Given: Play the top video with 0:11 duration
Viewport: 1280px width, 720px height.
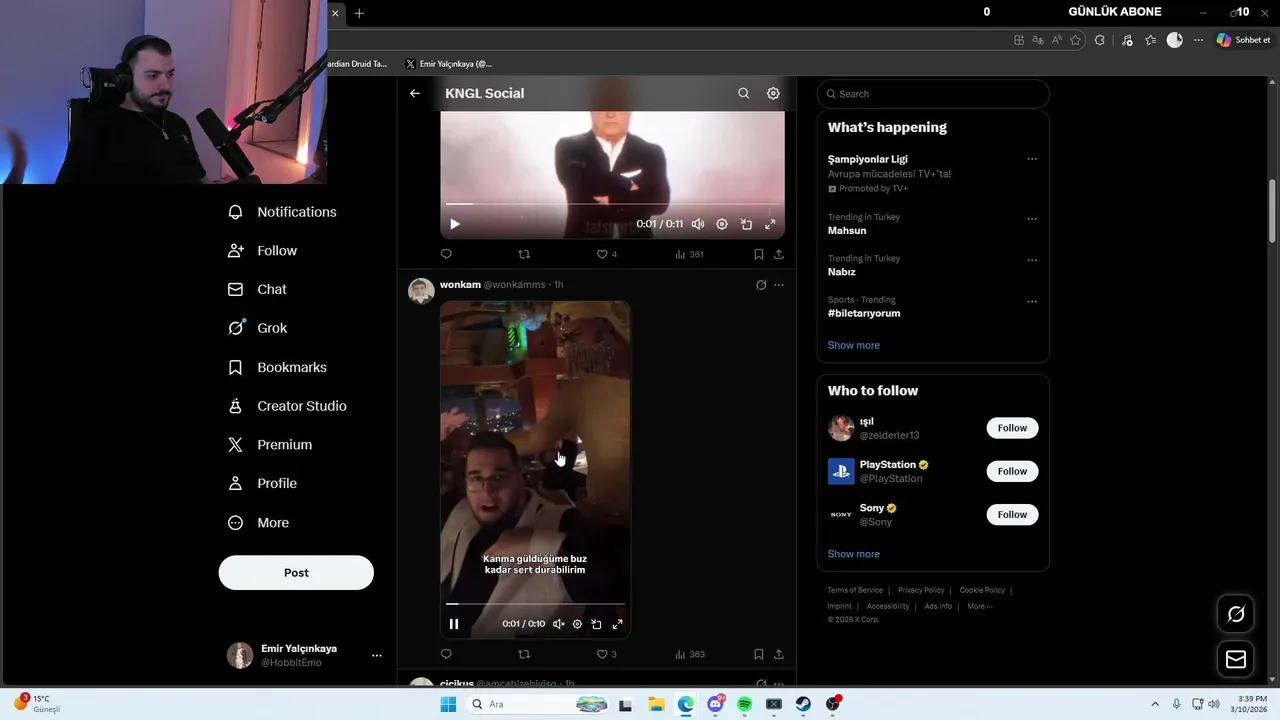Looking at the screenshot, I should click(x=454, y=224).
